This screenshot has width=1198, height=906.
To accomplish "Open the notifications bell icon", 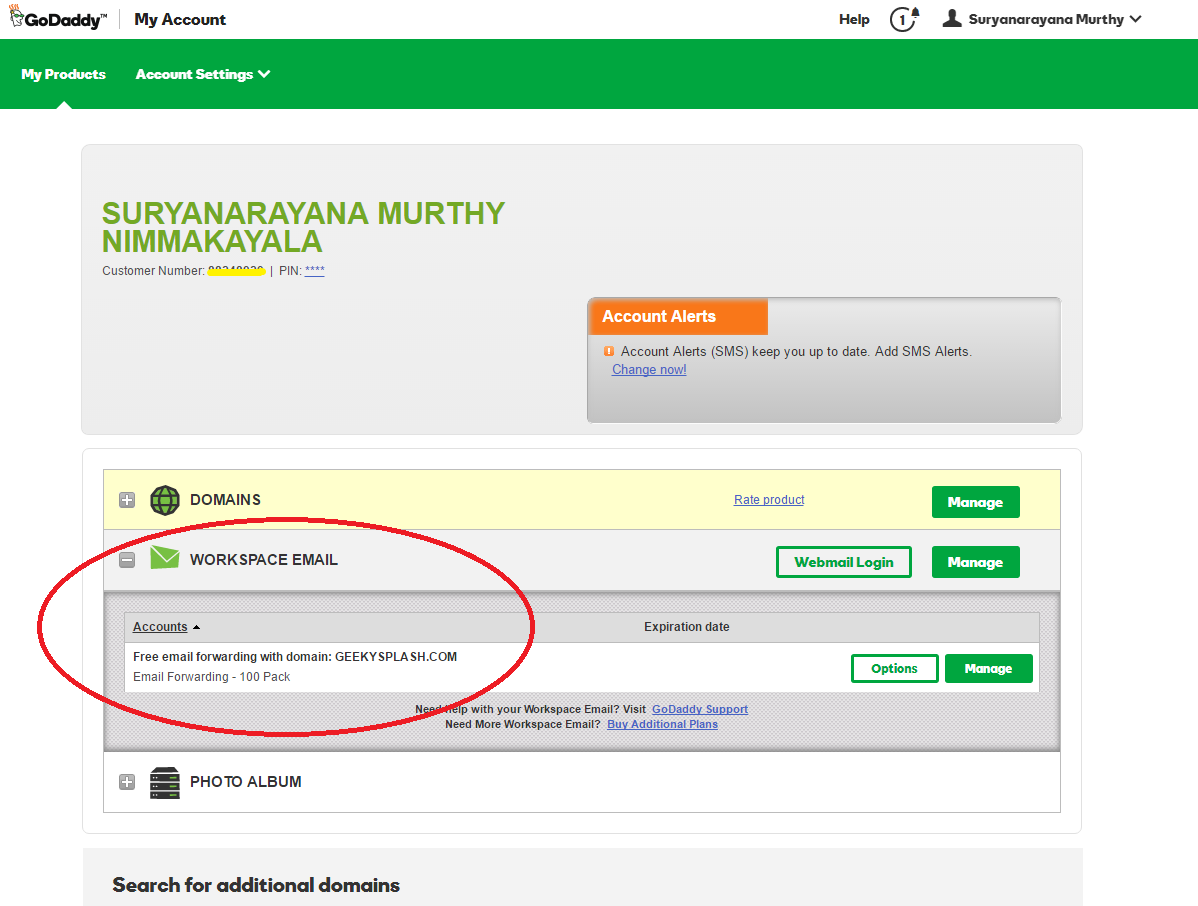I will coord(905,18).
